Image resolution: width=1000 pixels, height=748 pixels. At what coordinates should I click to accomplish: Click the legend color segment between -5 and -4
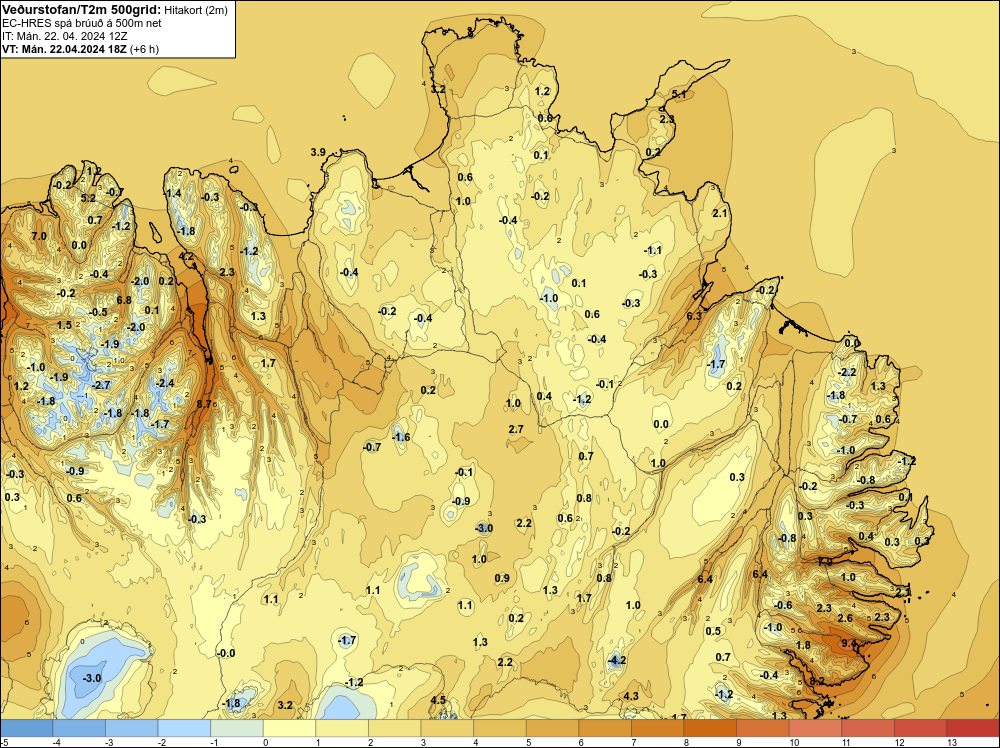[27, 728]
